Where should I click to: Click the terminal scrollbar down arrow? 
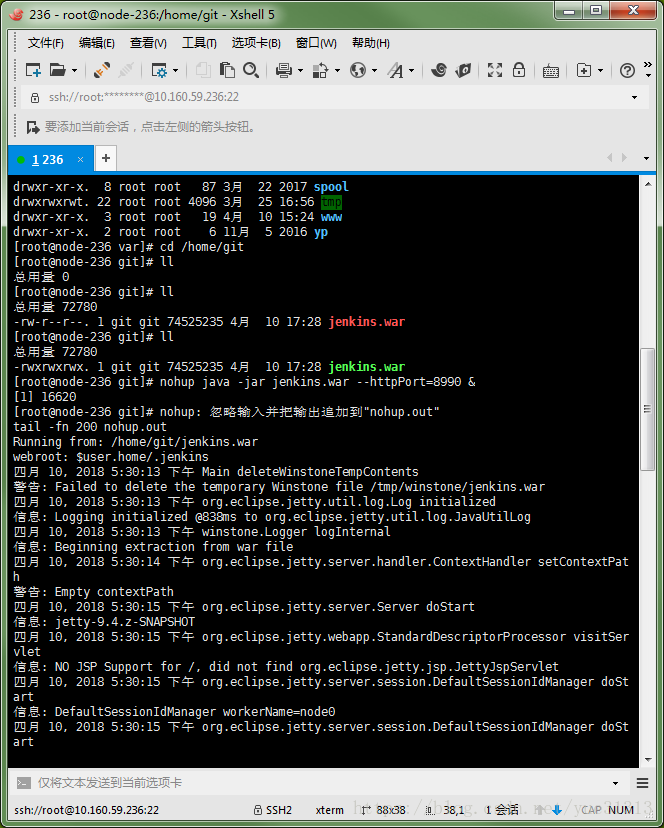click(648, 760)
